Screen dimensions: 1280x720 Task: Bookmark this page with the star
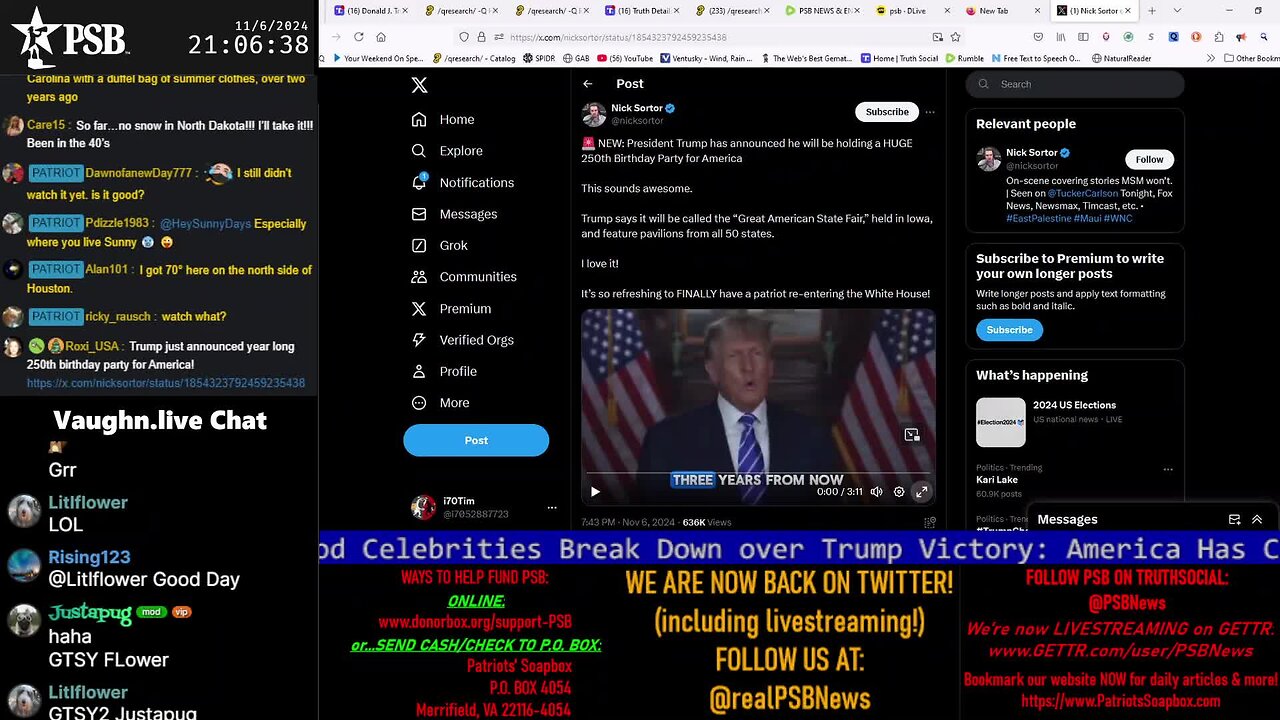956,37
